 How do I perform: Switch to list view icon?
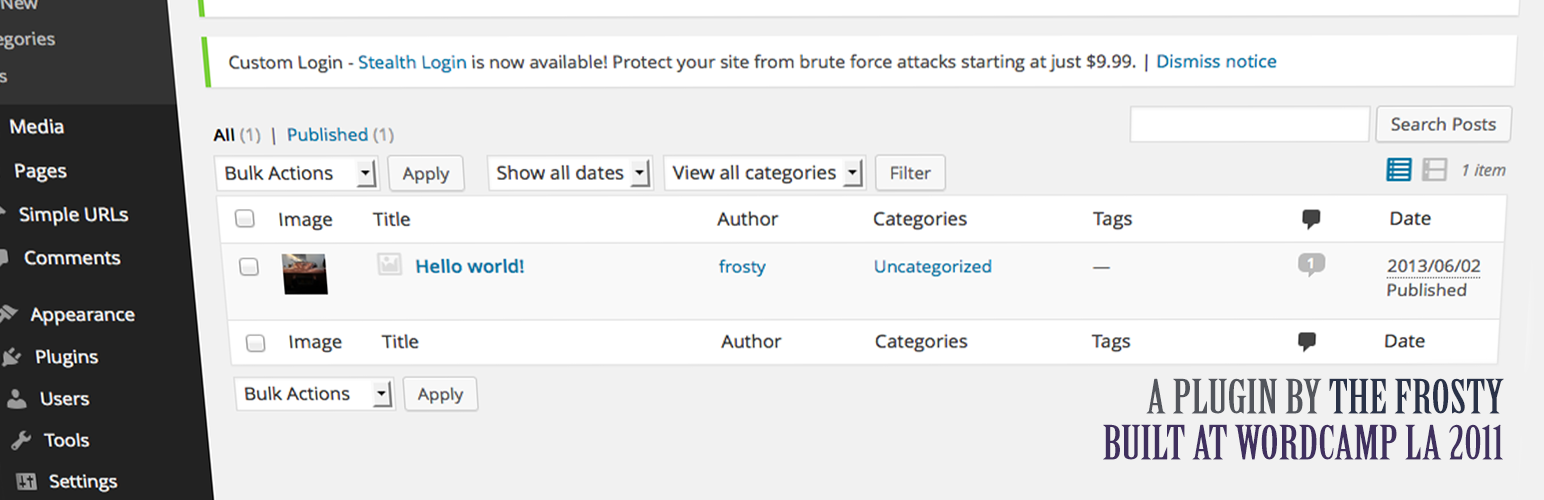[x=1398, y=170]
